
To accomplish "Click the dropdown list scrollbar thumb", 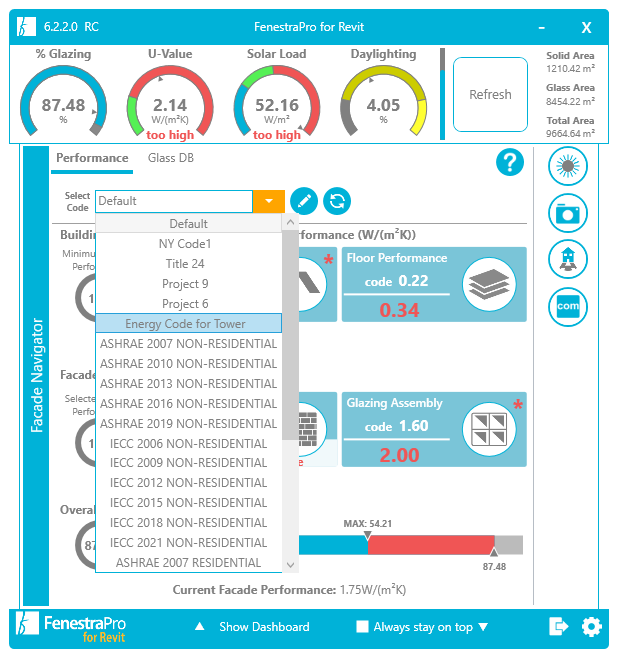I will pos(290,335).
